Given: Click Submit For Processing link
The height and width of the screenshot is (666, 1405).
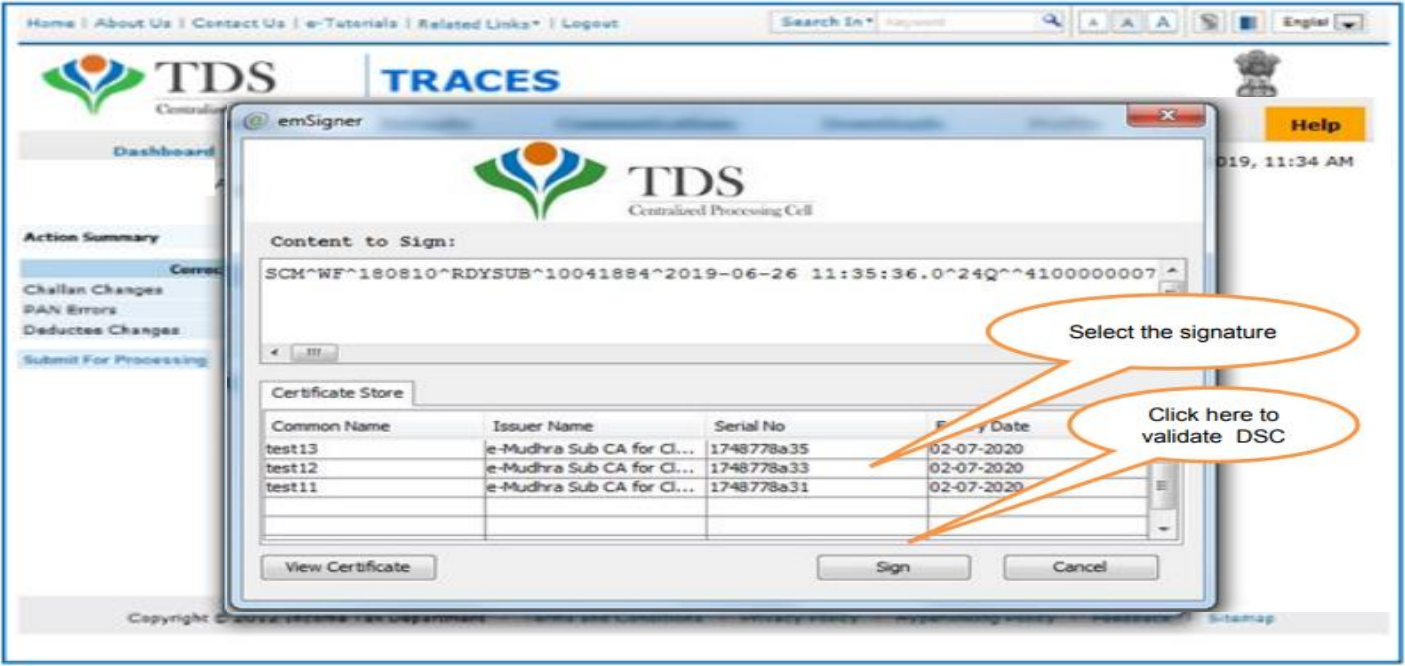Looking at the screenshot, I should pyautogui.click(x=115, y=359).
